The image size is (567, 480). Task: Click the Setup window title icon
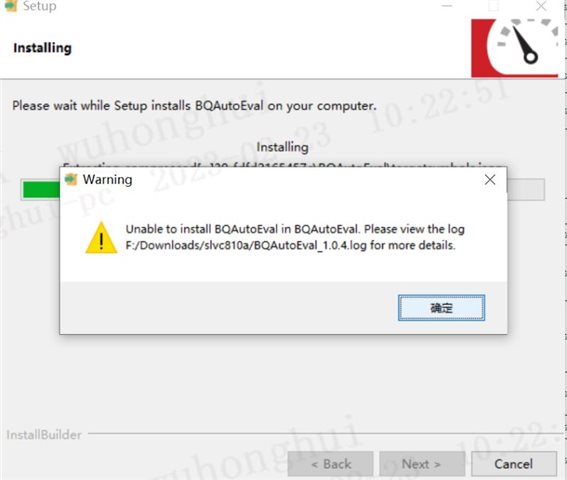[x=11, y=5]
